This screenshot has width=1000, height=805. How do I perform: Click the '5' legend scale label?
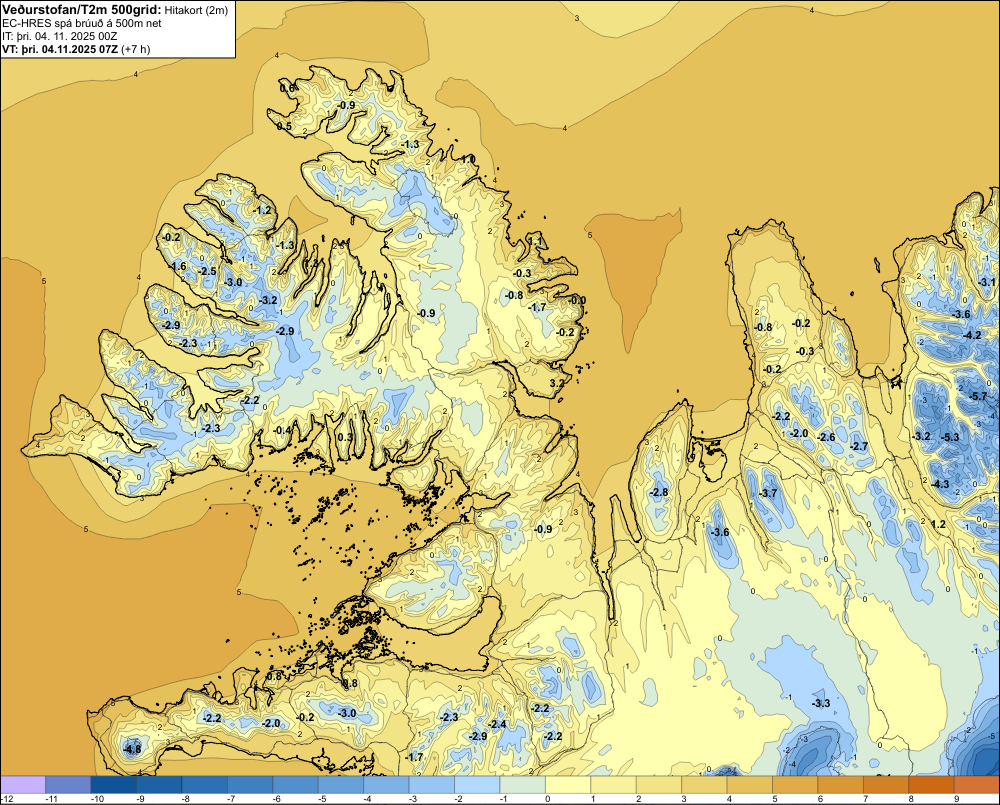click(x=776, y=799)
